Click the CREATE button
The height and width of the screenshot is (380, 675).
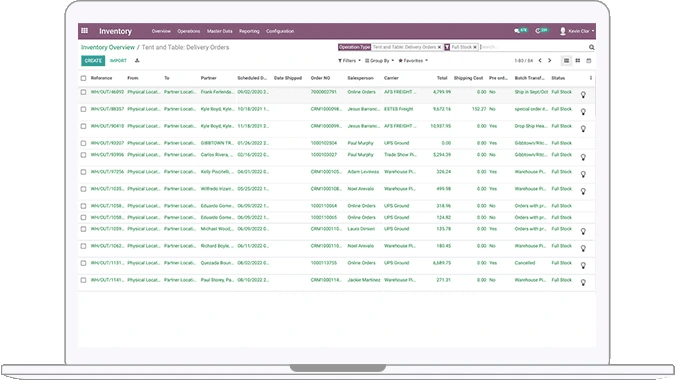coord(93,61)
